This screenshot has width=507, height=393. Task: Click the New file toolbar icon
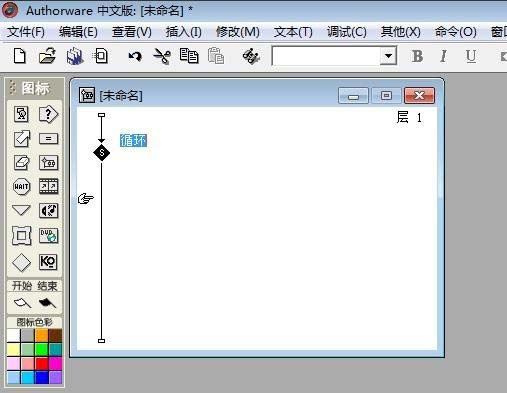(x=20, y=56)
